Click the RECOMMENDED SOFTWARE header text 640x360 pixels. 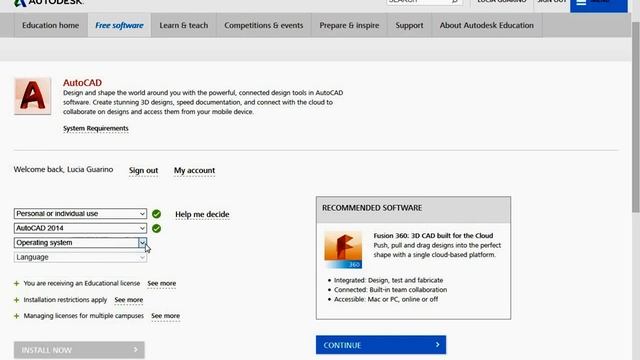(x=372, y=208)
